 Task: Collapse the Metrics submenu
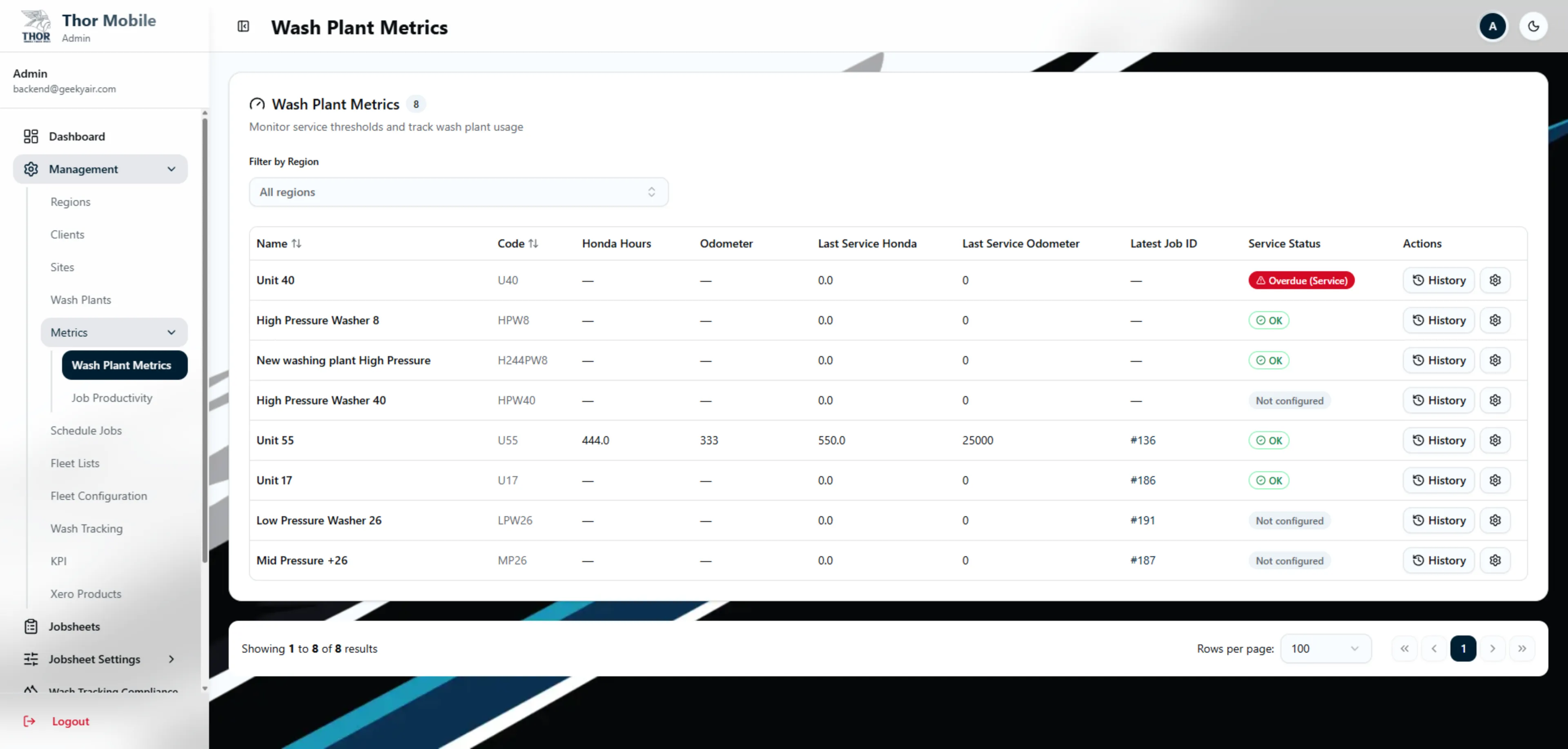[x=114, y=332]
